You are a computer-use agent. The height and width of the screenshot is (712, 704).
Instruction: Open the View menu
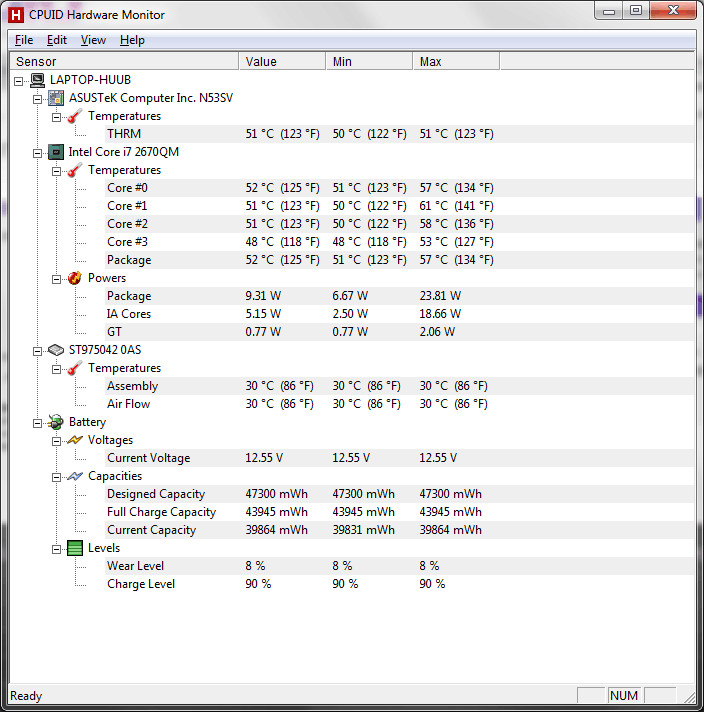click(x=93, y=40)
